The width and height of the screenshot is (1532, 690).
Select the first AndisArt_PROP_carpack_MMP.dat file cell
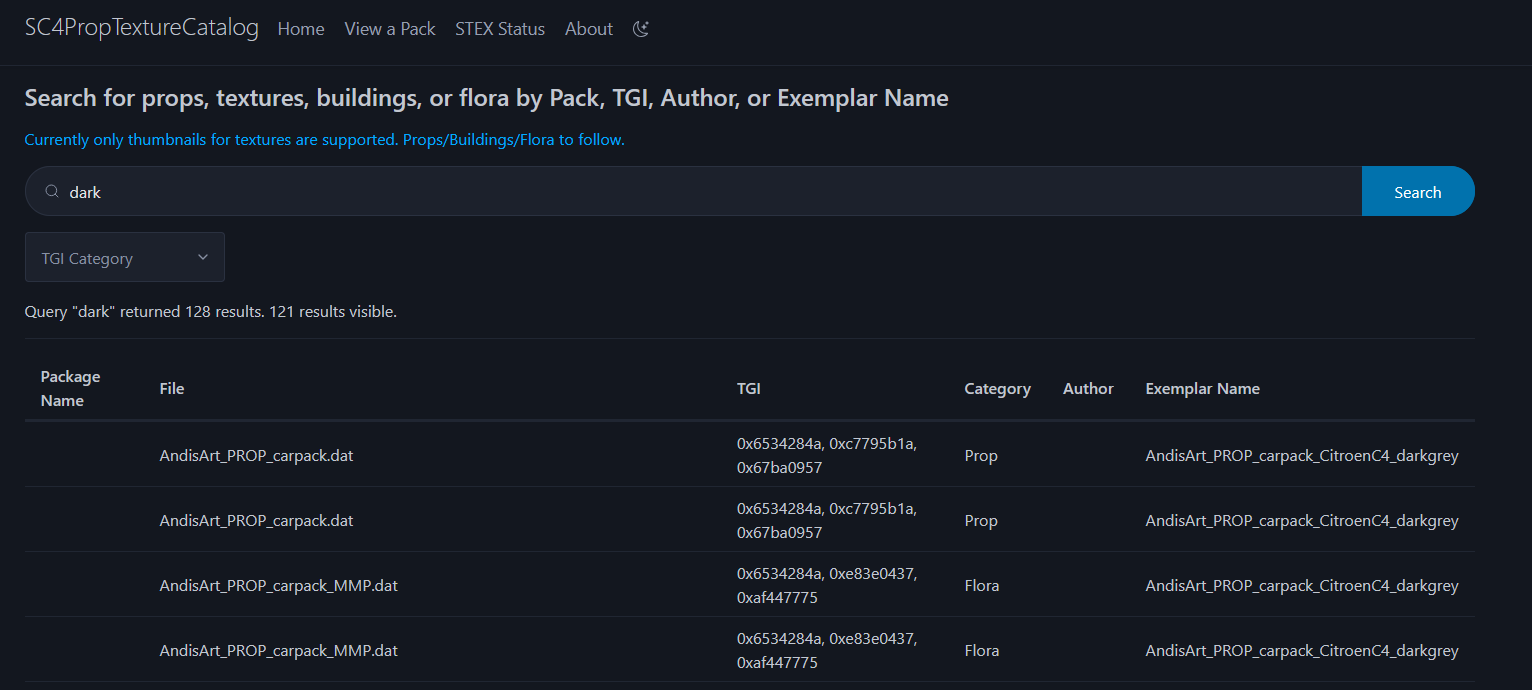click(279, 586)
